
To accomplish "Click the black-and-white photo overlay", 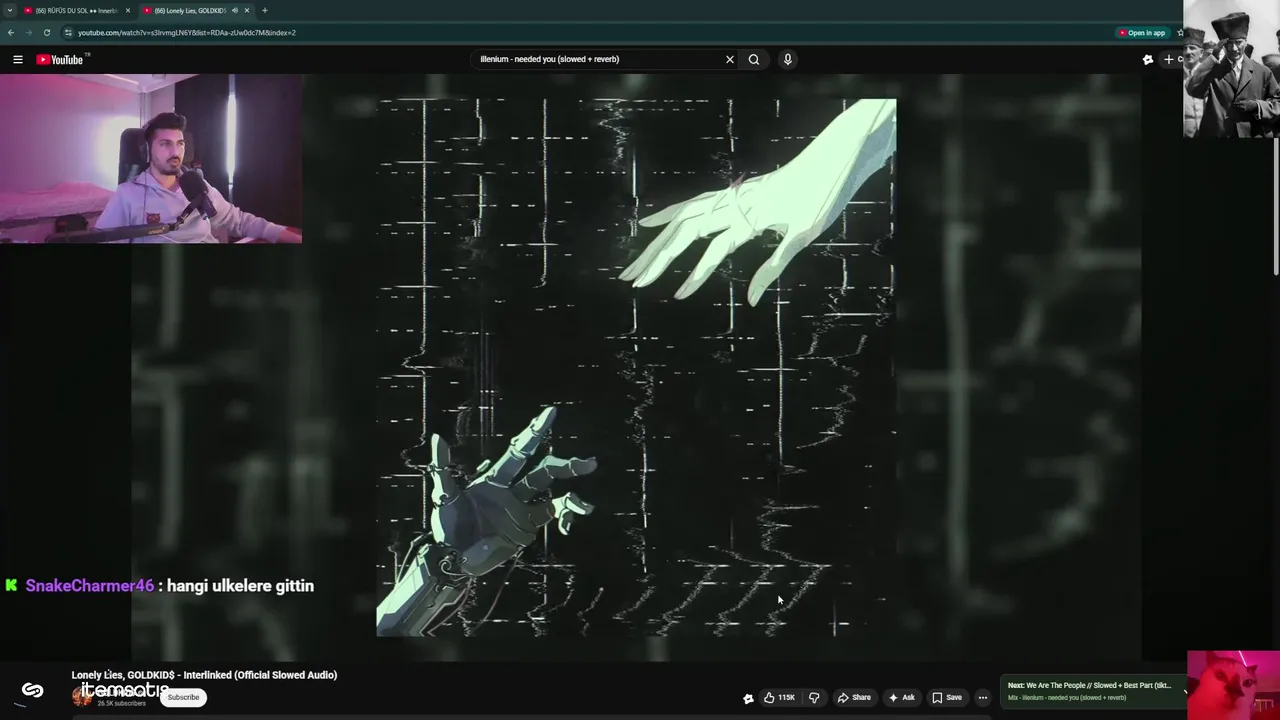I will 1231,68.
